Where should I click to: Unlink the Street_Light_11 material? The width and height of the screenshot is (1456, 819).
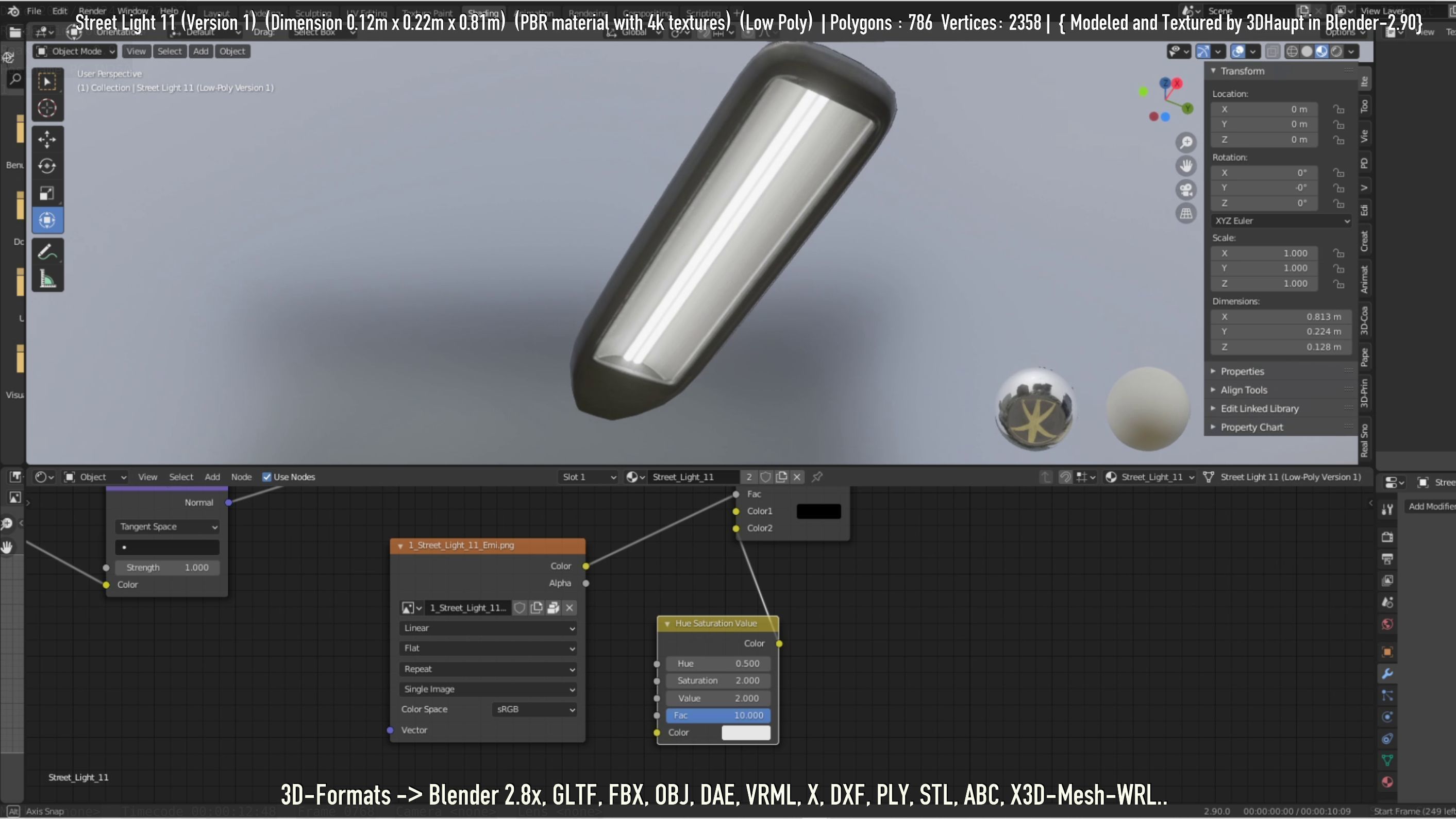point(797,477)
